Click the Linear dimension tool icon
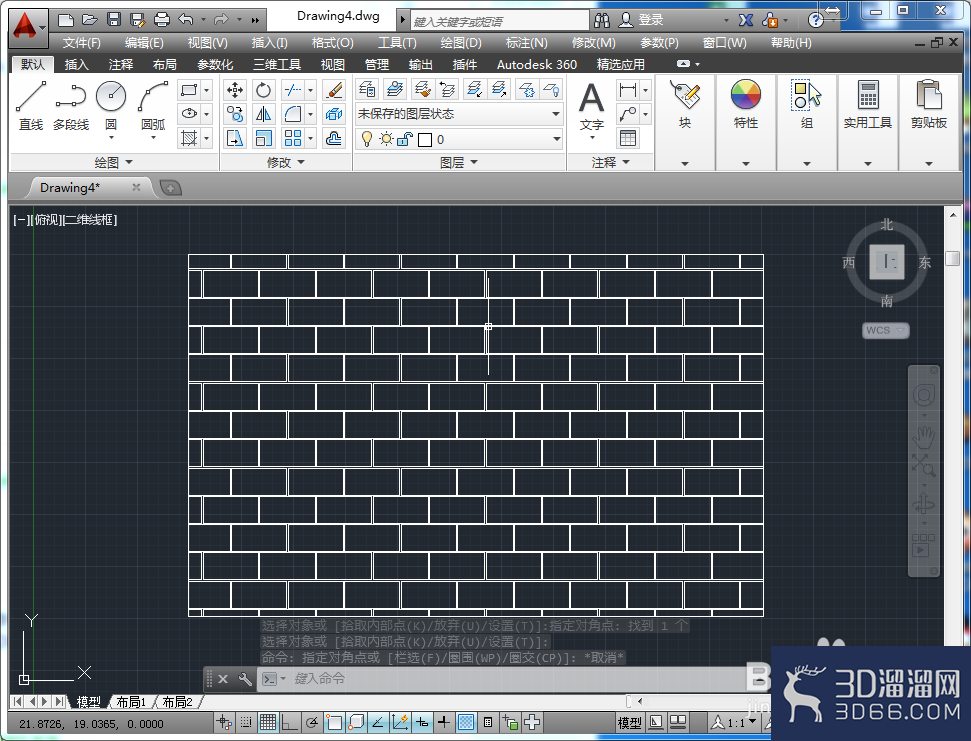The height and width of the screenshot is (741, 971). pyautogui.click(x=628, y=90)
